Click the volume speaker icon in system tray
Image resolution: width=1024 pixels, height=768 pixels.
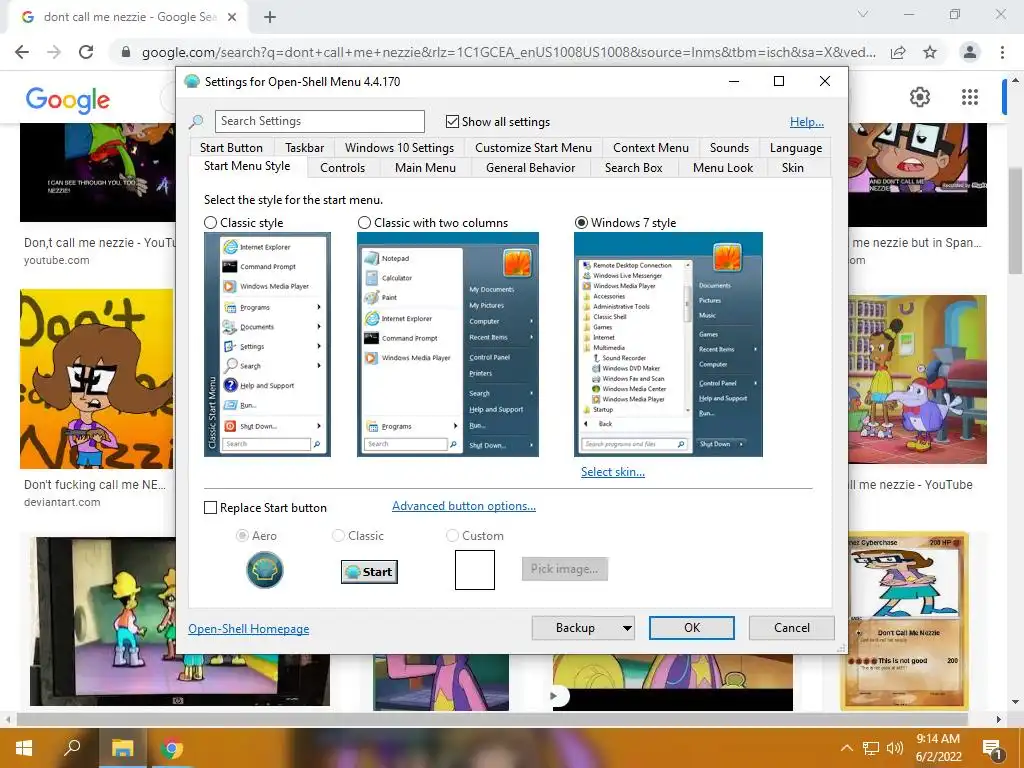pyautogui.click(x=894, y=748)
